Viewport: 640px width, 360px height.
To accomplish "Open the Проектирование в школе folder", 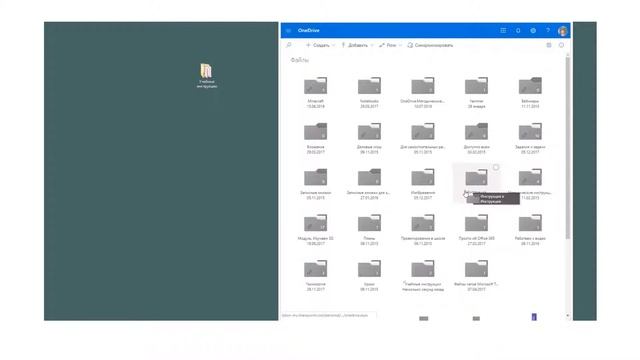I will pyautogui.click(x=423, y=223).
